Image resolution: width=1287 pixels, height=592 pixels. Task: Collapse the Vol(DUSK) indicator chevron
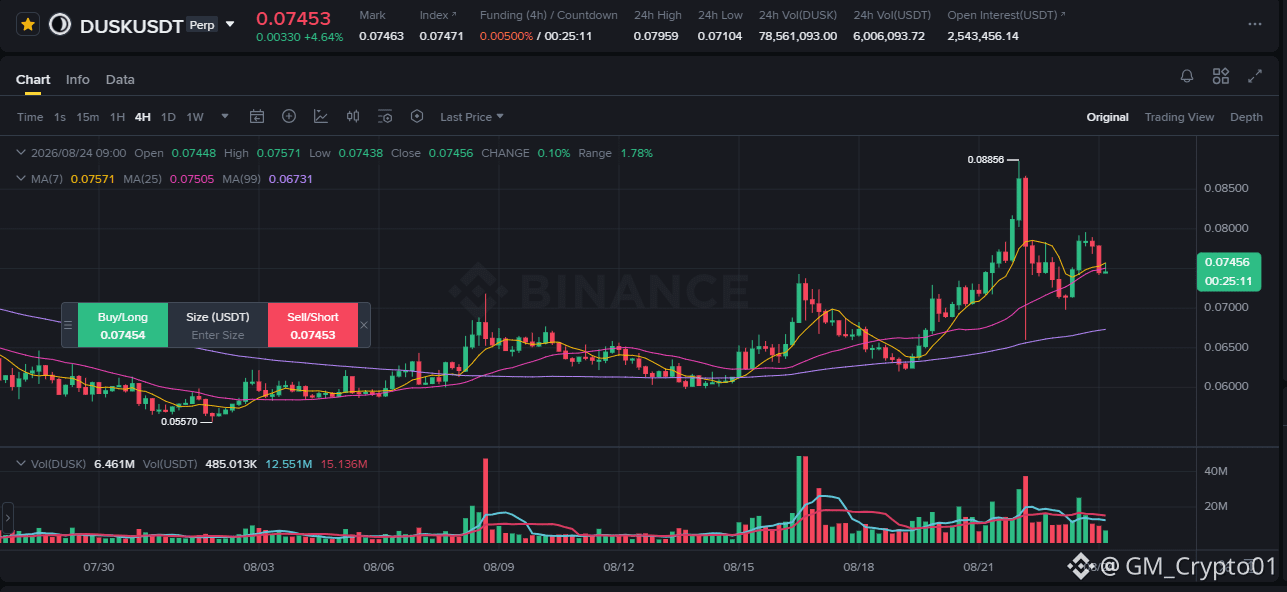(x=22, y=464)
